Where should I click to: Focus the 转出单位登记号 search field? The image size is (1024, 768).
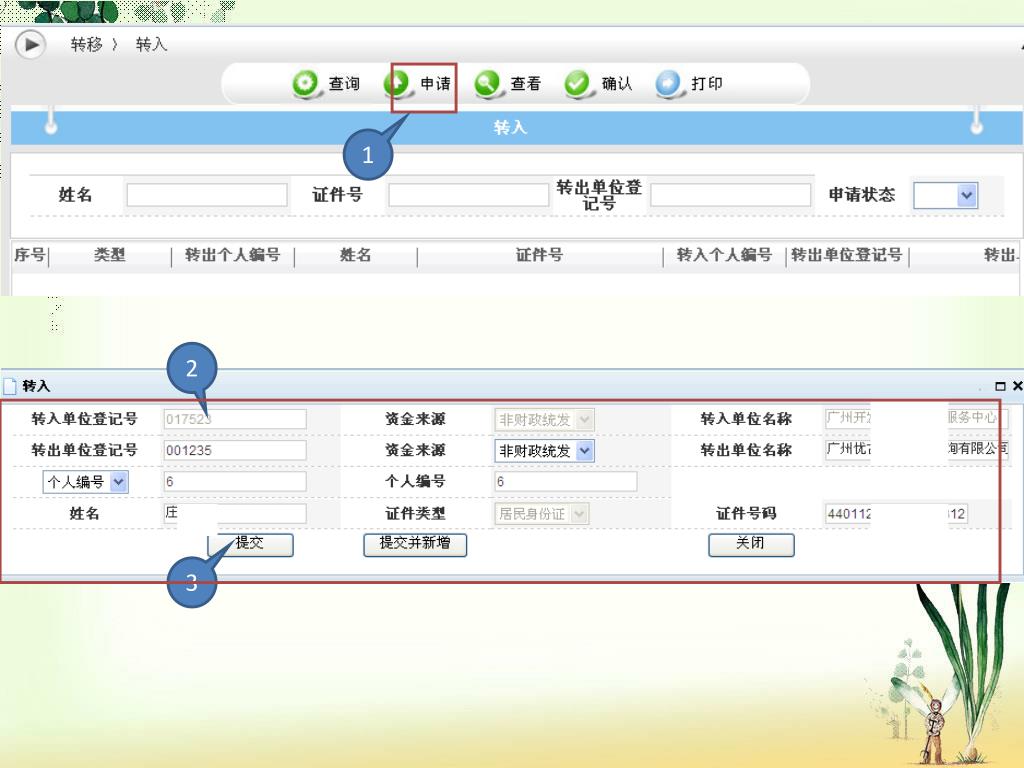pyautogui.click(x=731, y=195)
